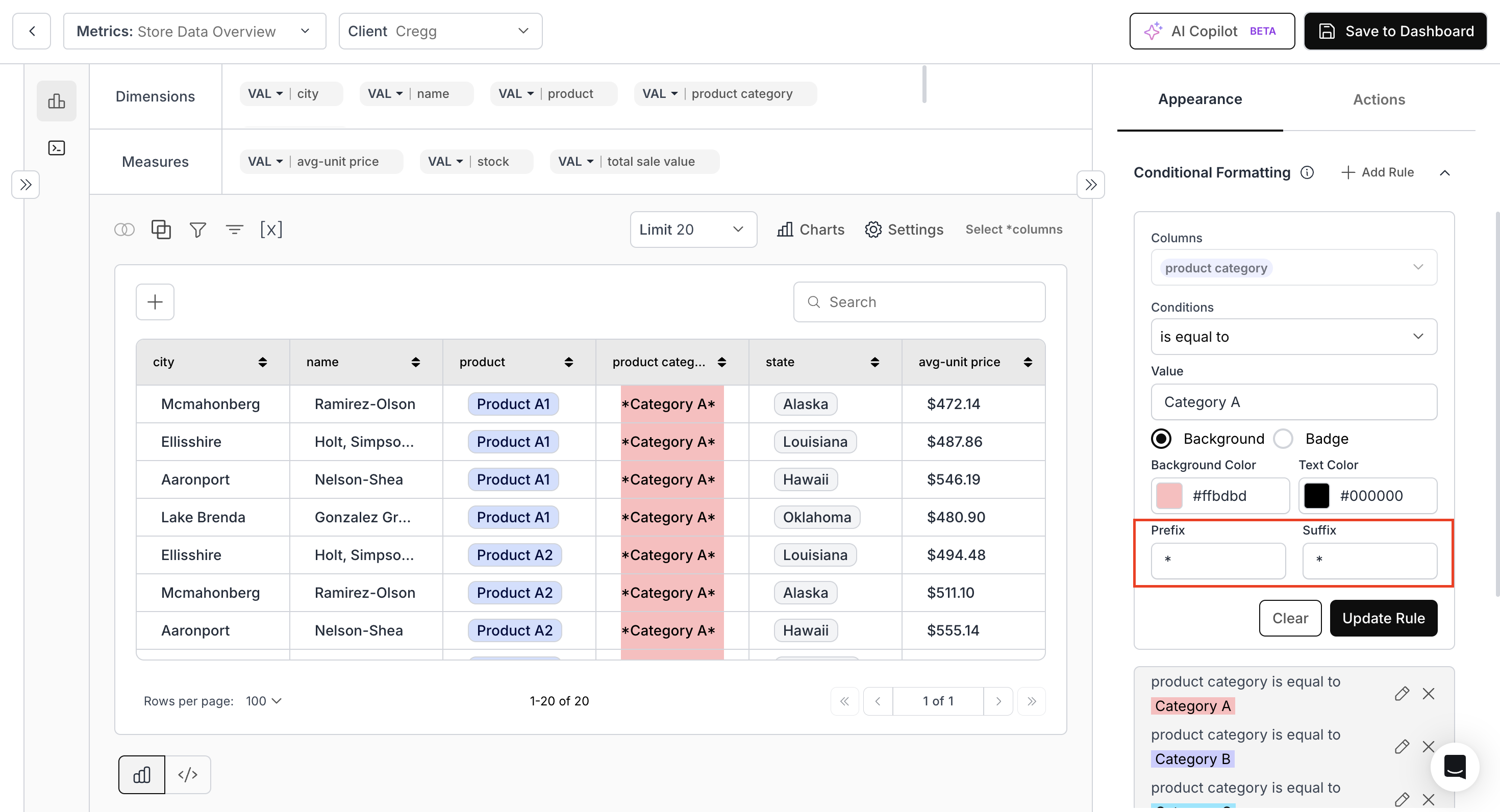The image size is (1500, 812).
Task: Switch to code view toggle
Action: 188,775
